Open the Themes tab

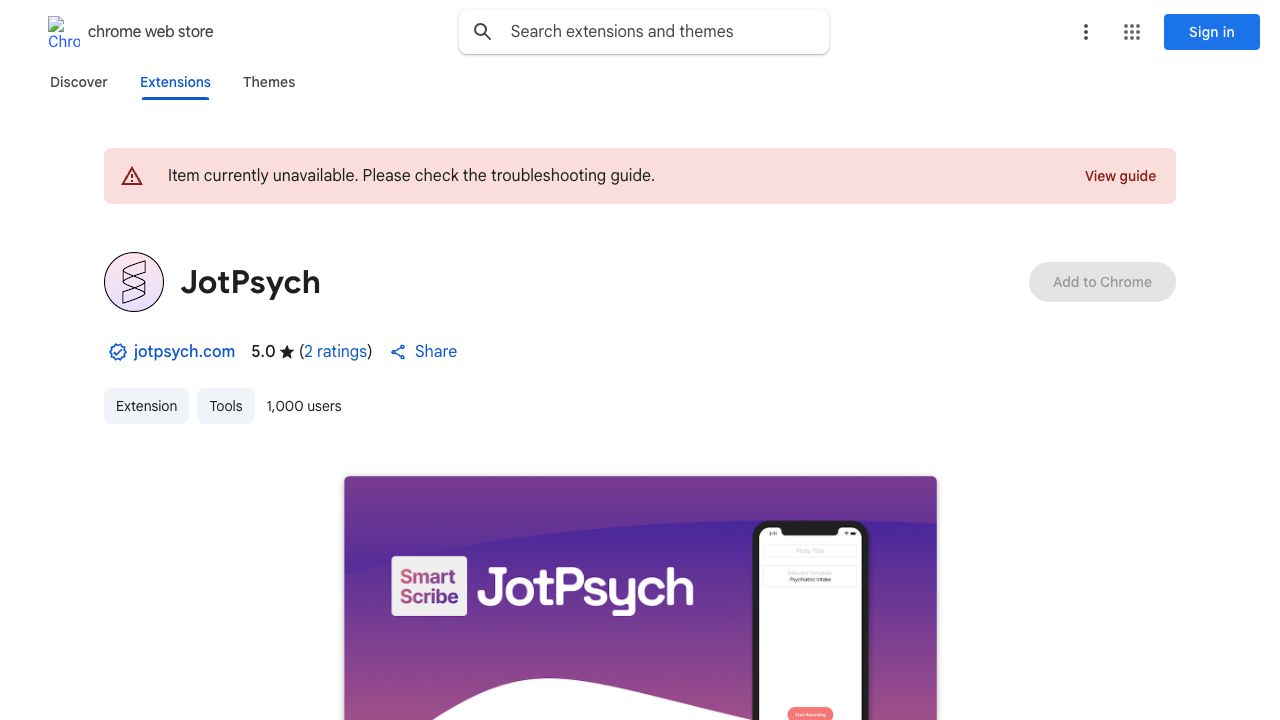point(269,82)
